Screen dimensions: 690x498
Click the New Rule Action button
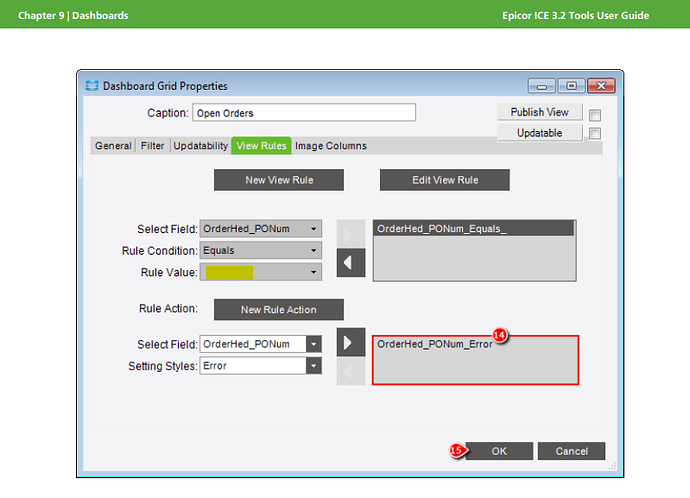tap(279, 310)
